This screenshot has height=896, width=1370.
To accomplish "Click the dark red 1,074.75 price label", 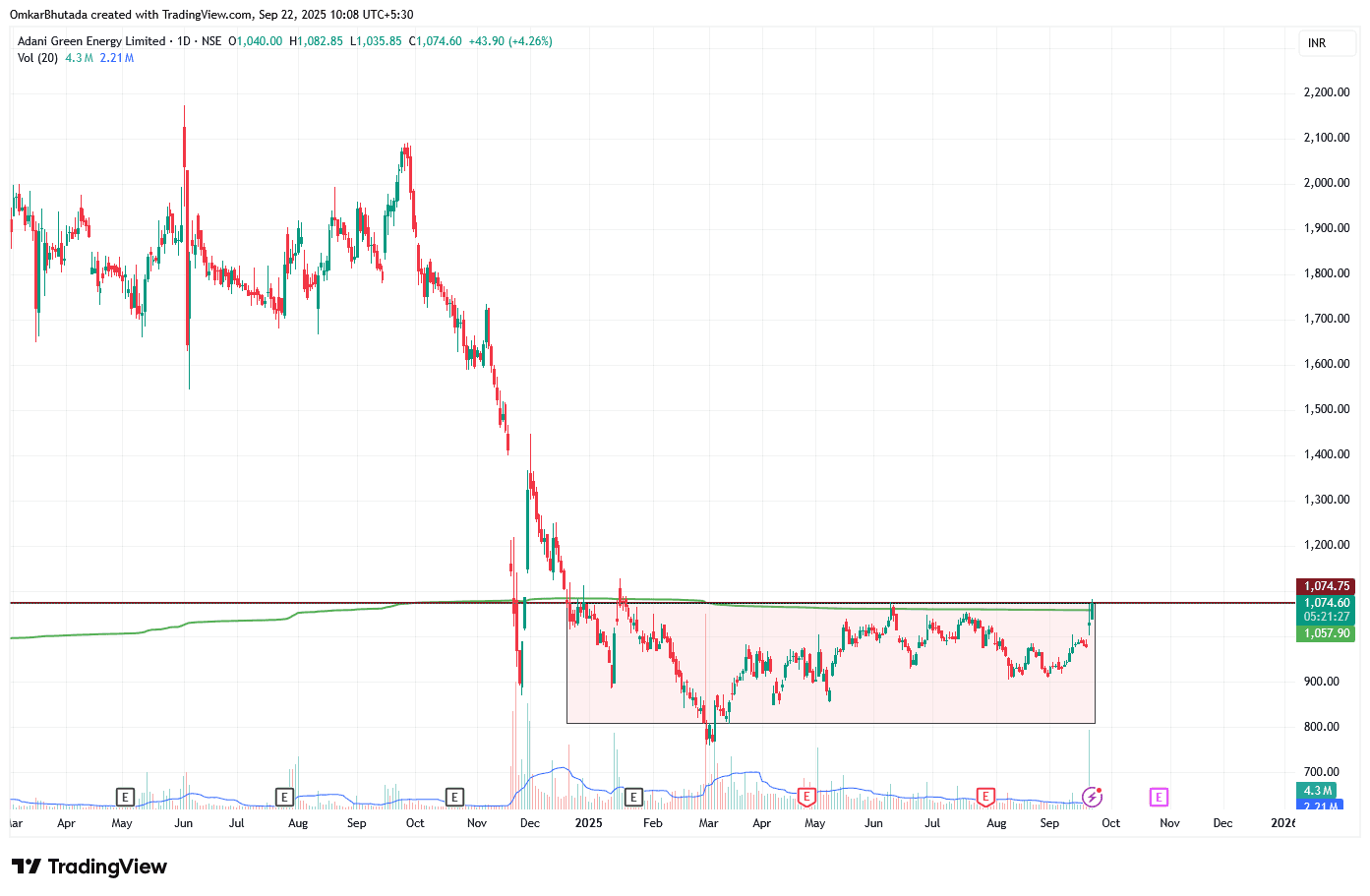I will tap(1326, 586).
